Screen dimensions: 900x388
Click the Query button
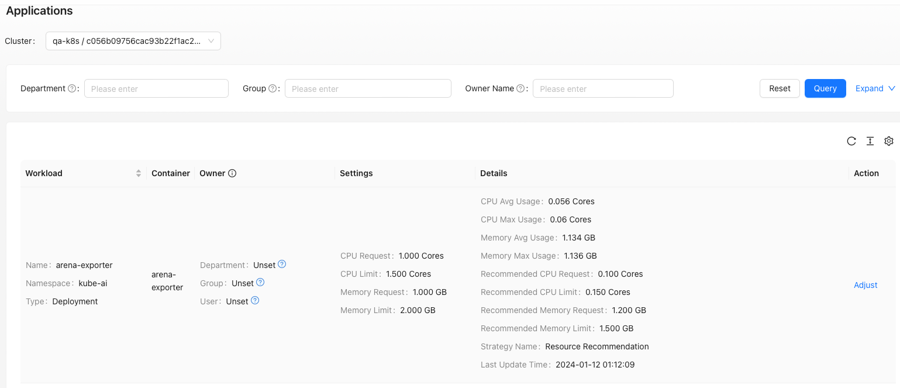[x=825, y=88]
